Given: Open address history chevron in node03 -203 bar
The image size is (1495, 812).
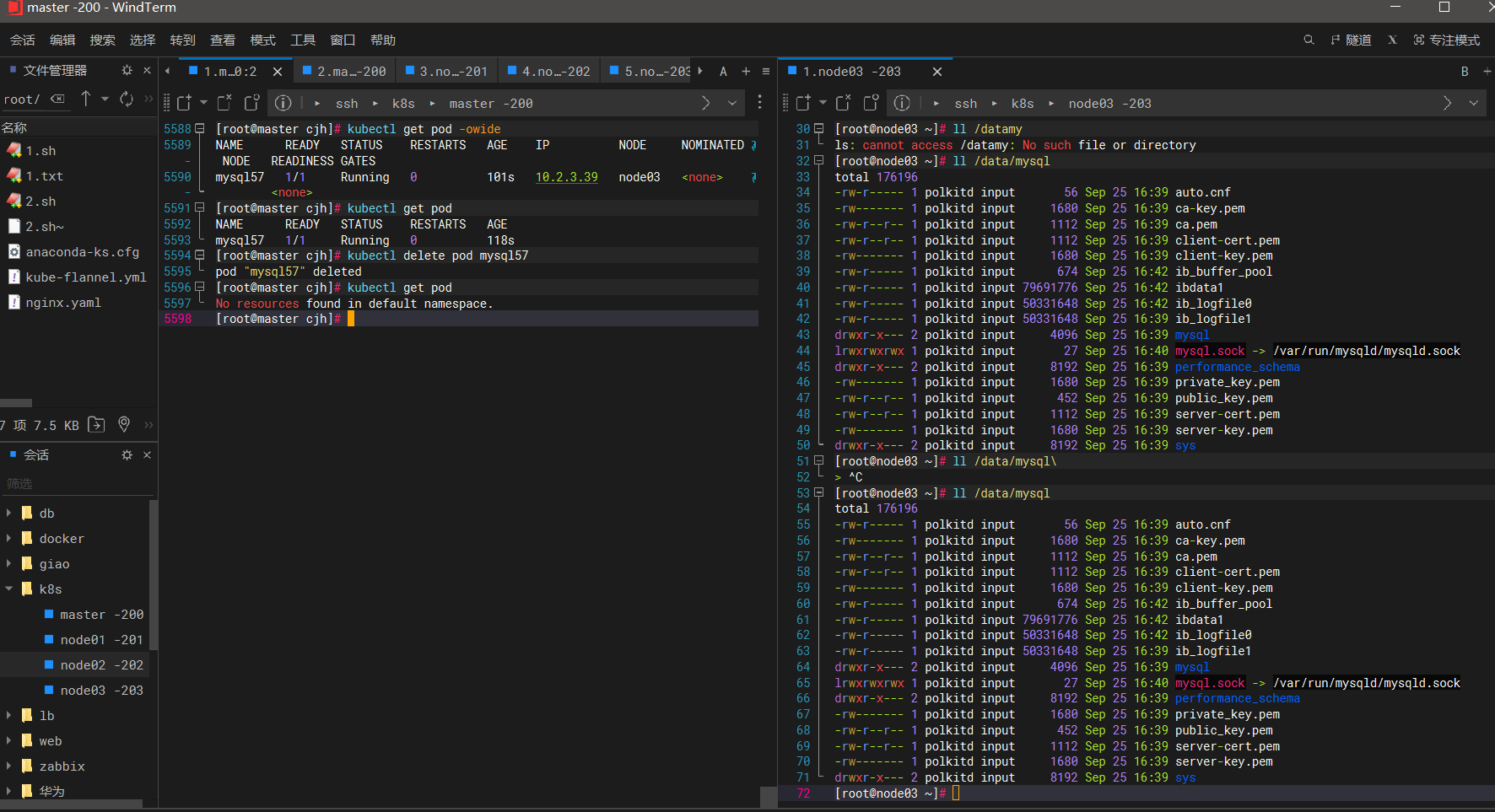Looking at the screenshot, I should 1473,103.
